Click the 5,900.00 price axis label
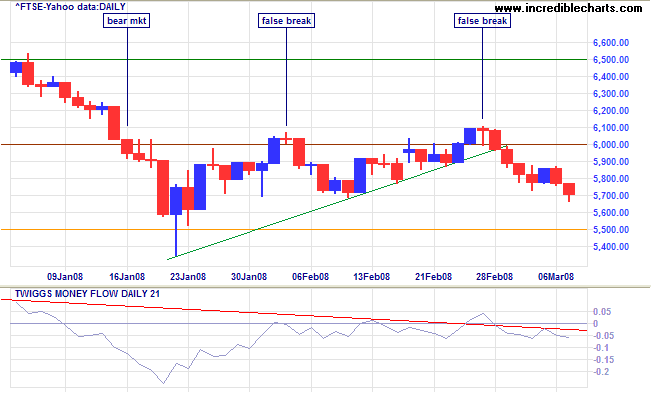 tap(611, 162)
